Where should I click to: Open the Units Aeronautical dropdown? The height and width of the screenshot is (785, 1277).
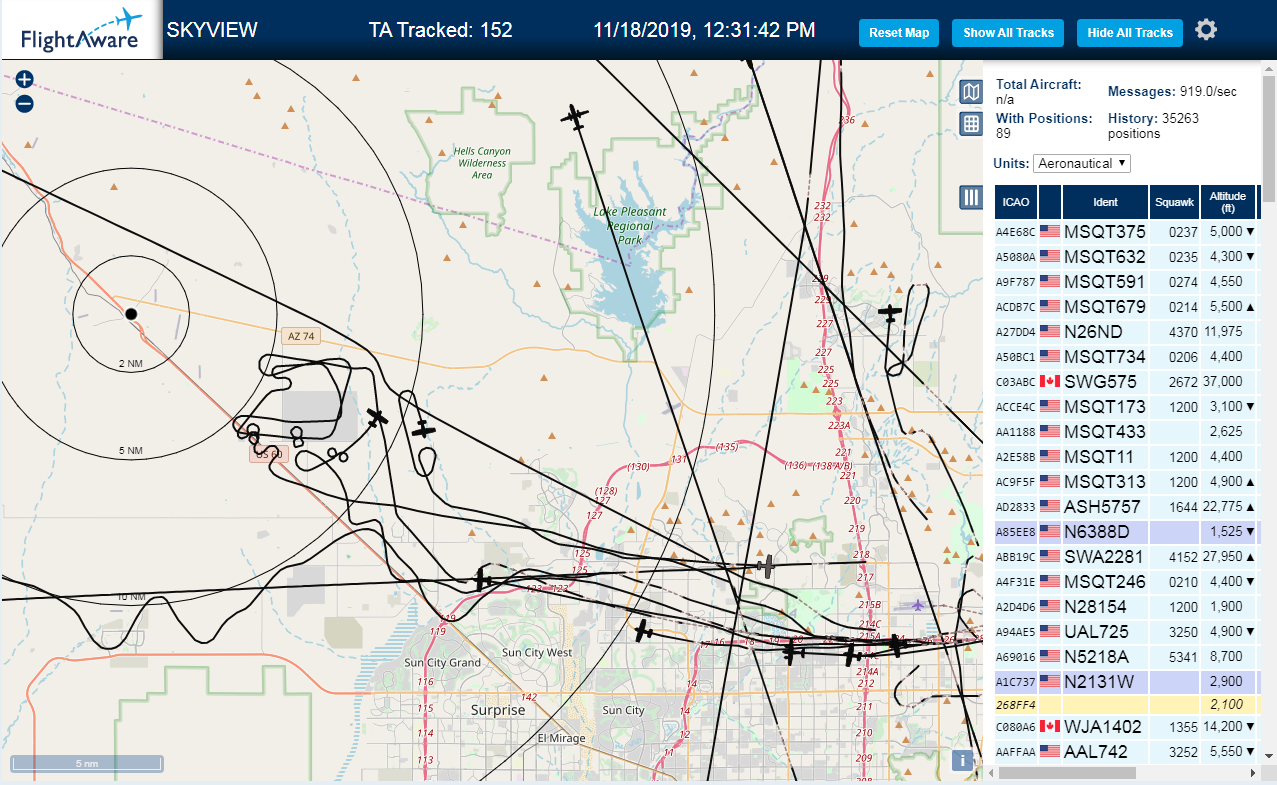click(x=1082, y=163)
